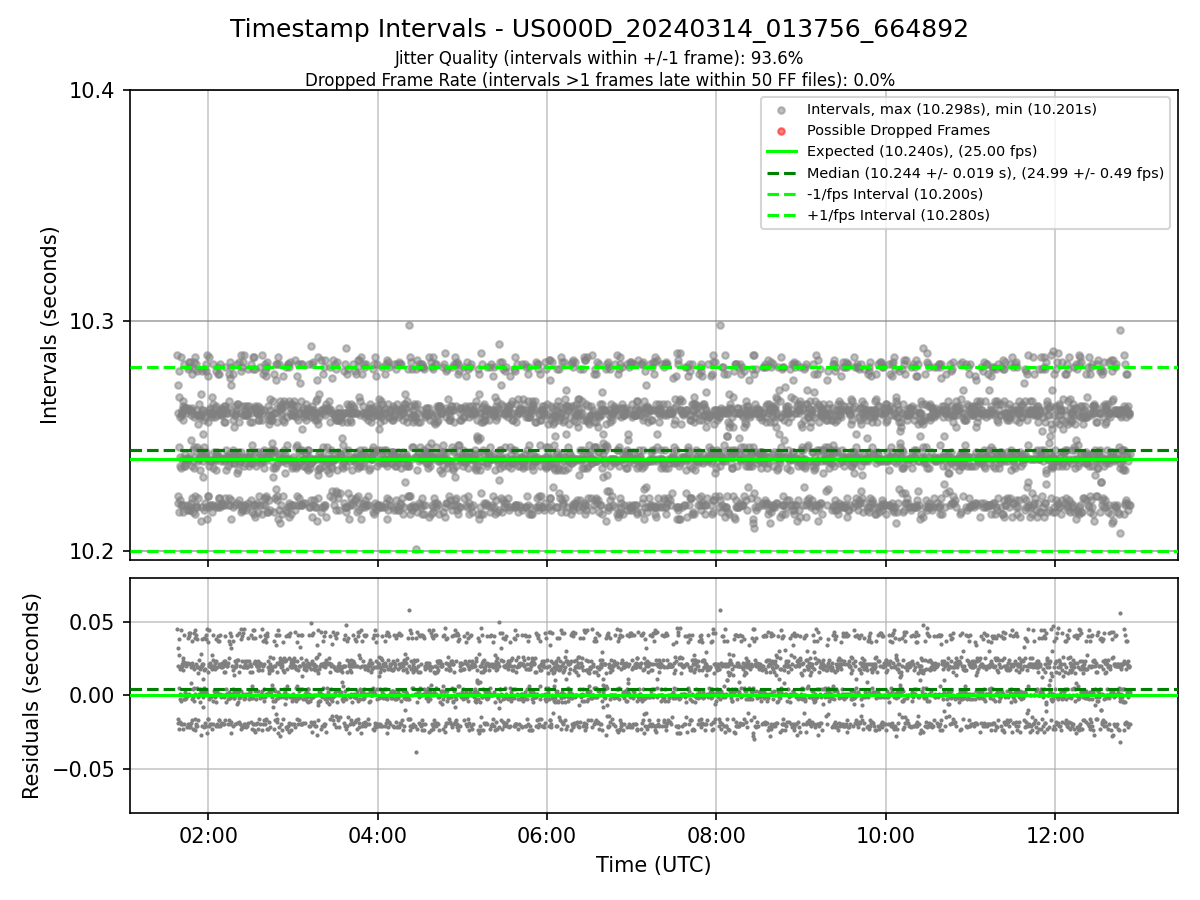
Task: Click the 08:00 time tick label
Action: point(716,835)
